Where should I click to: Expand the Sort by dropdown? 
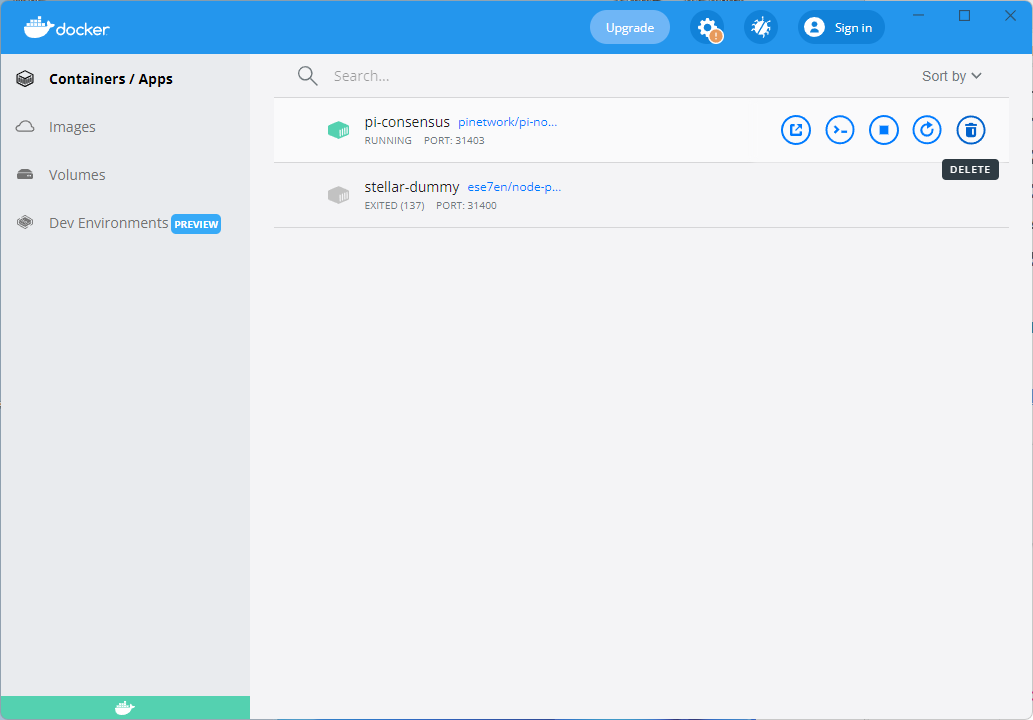952,76
